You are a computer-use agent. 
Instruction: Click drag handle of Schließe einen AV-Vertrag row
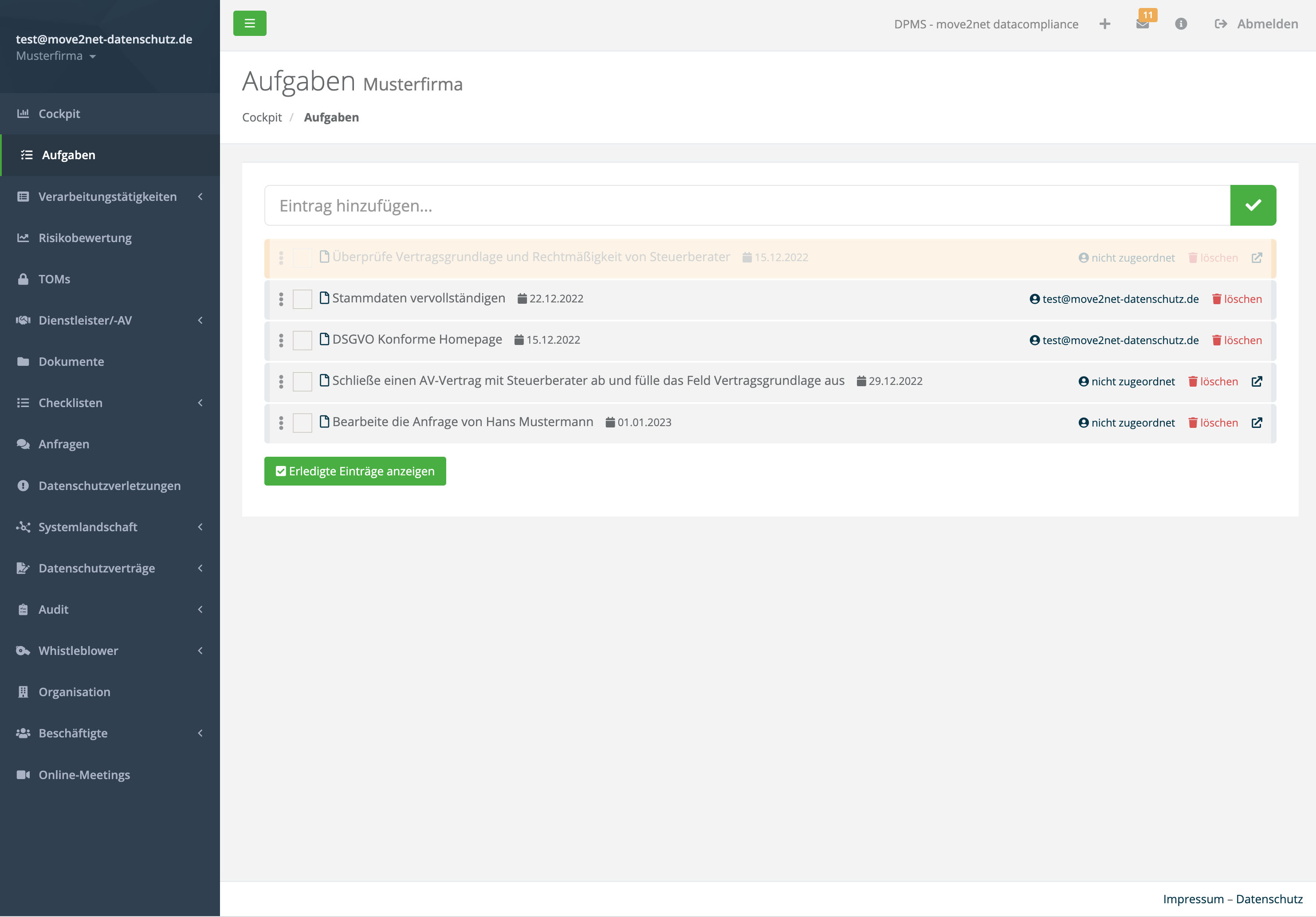281,382
